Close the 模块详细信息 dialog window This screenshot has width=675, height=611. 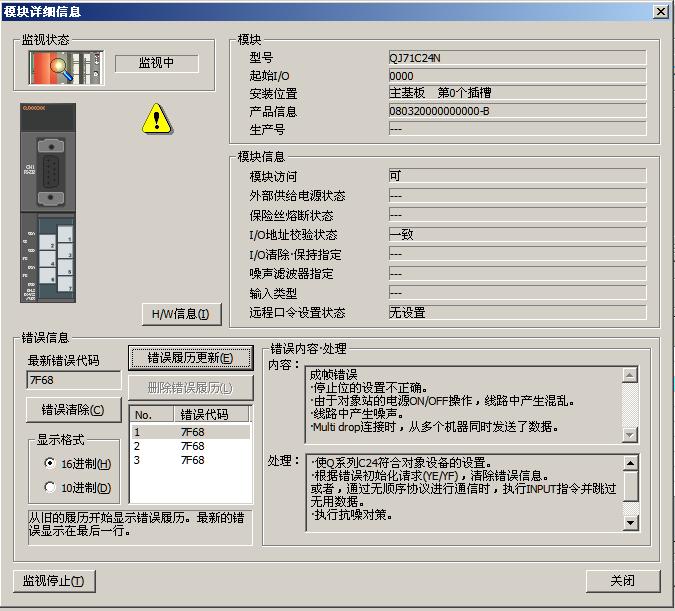660,11
